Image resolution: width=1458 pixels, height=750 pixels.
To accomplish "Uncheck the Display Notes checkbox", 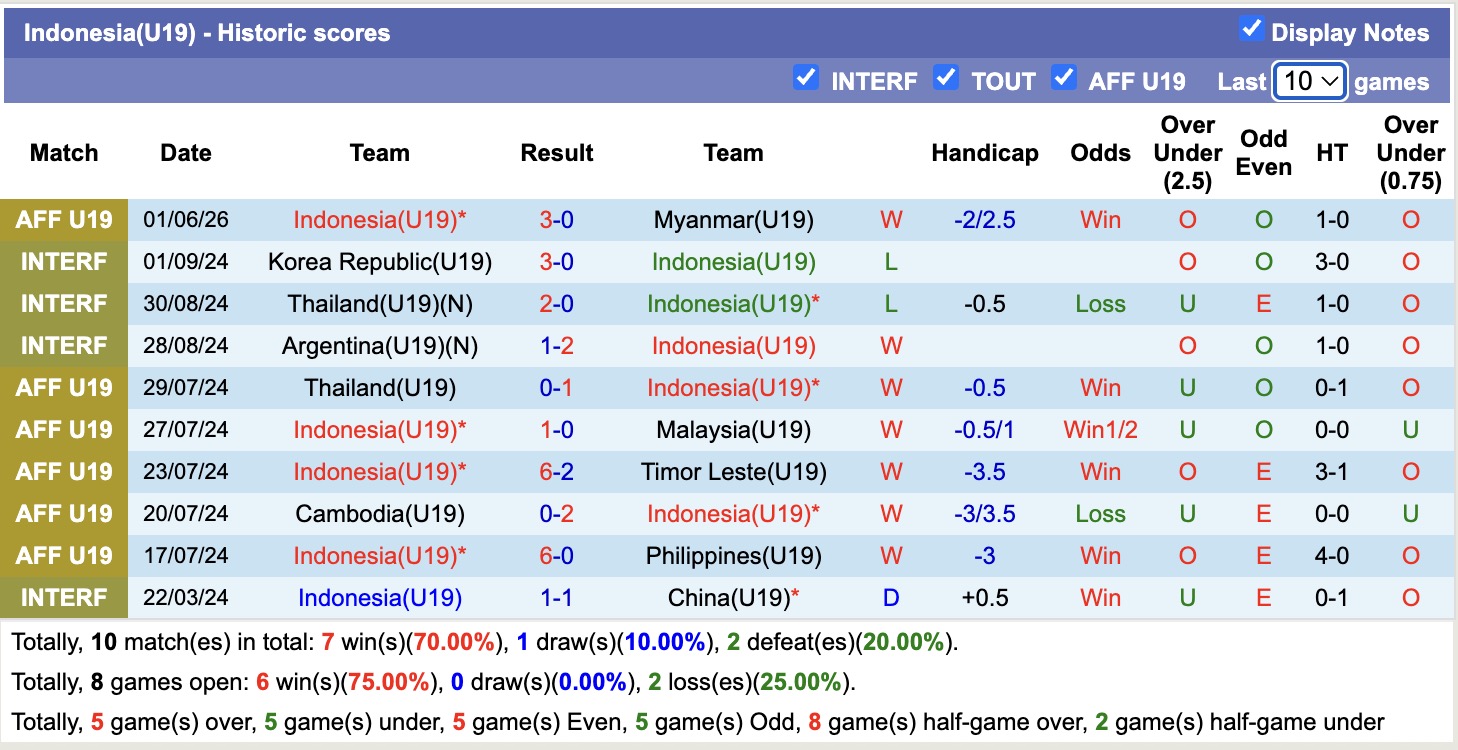I will 1251,28.
